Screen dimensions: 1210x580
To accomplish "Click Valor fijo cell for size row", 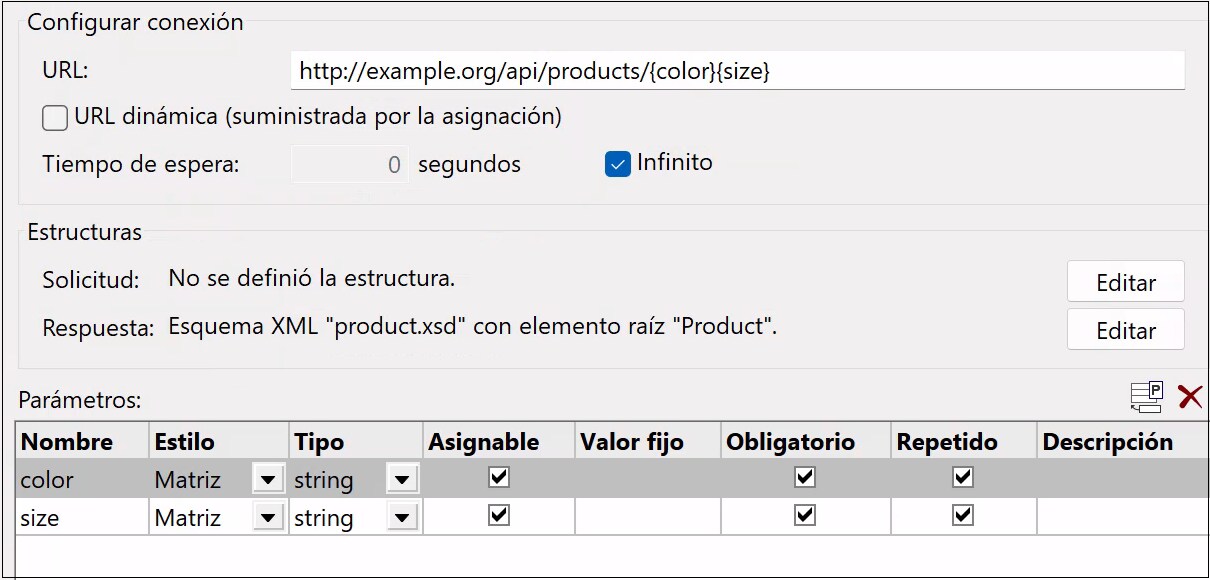I will point(647,518).
